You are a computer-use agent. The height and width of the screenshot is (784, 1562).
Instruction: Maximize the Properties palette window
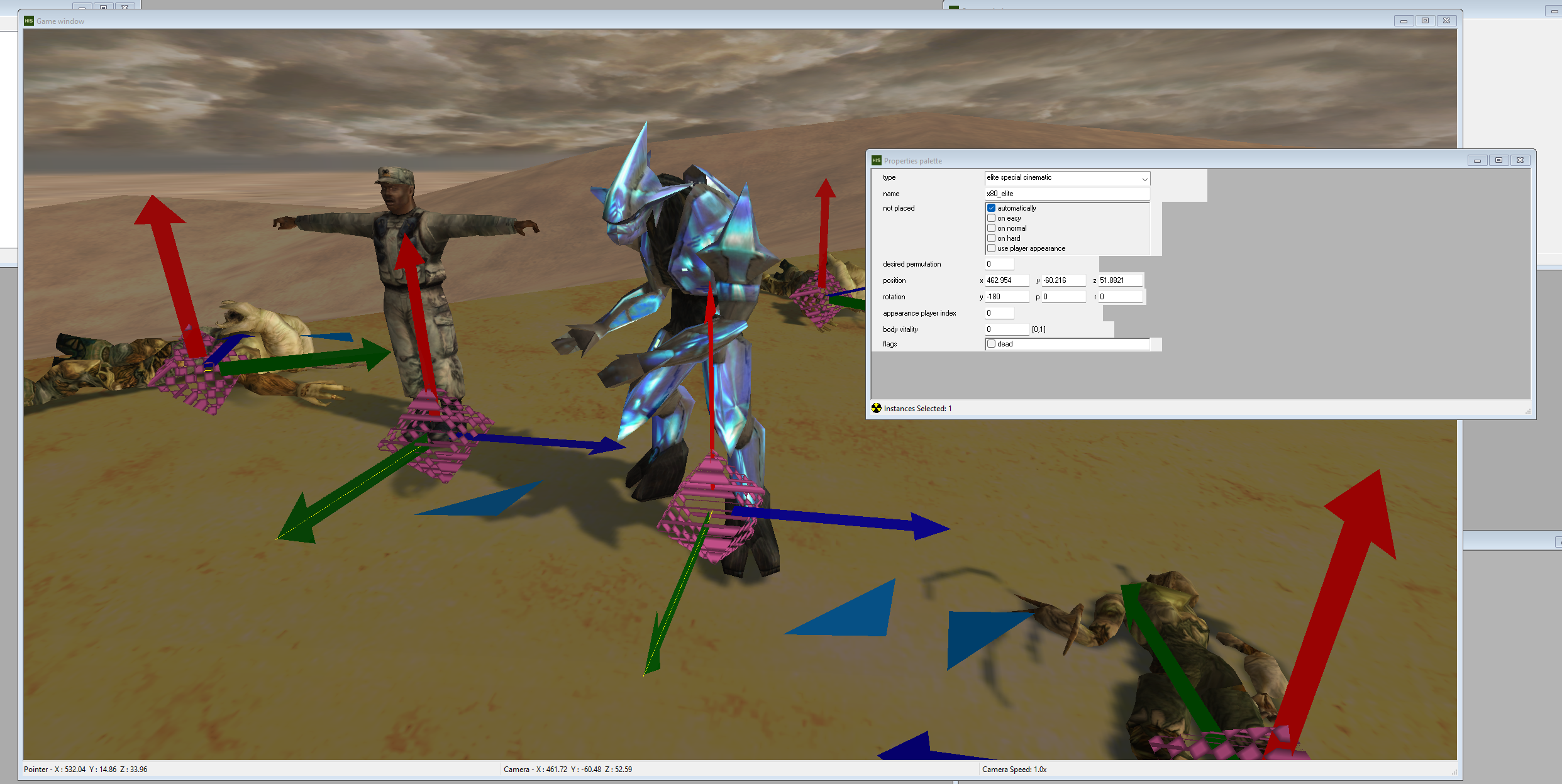click(x=1498, y=160)
